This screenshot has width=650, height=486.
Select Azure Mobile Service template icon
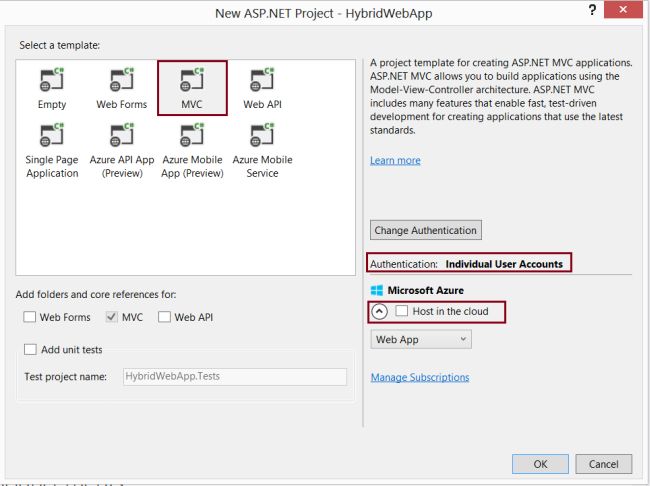click(262, 135)
